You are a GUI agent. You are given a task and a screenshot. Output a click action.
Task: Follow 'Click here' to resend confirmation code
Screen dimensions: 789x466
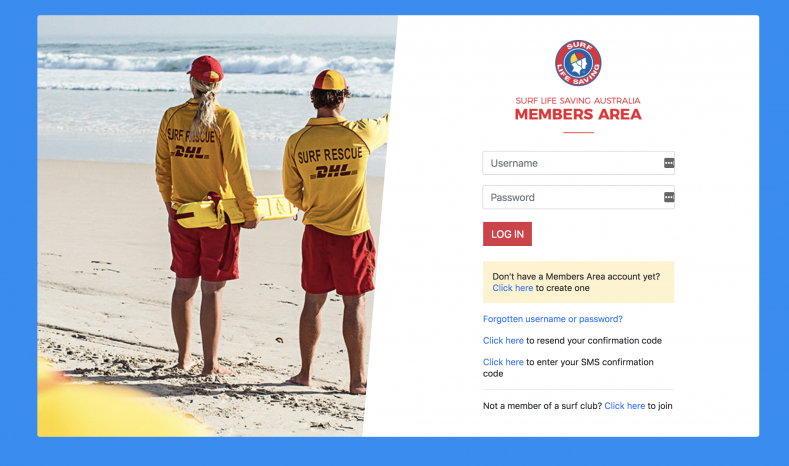click(x=503, y=341)
